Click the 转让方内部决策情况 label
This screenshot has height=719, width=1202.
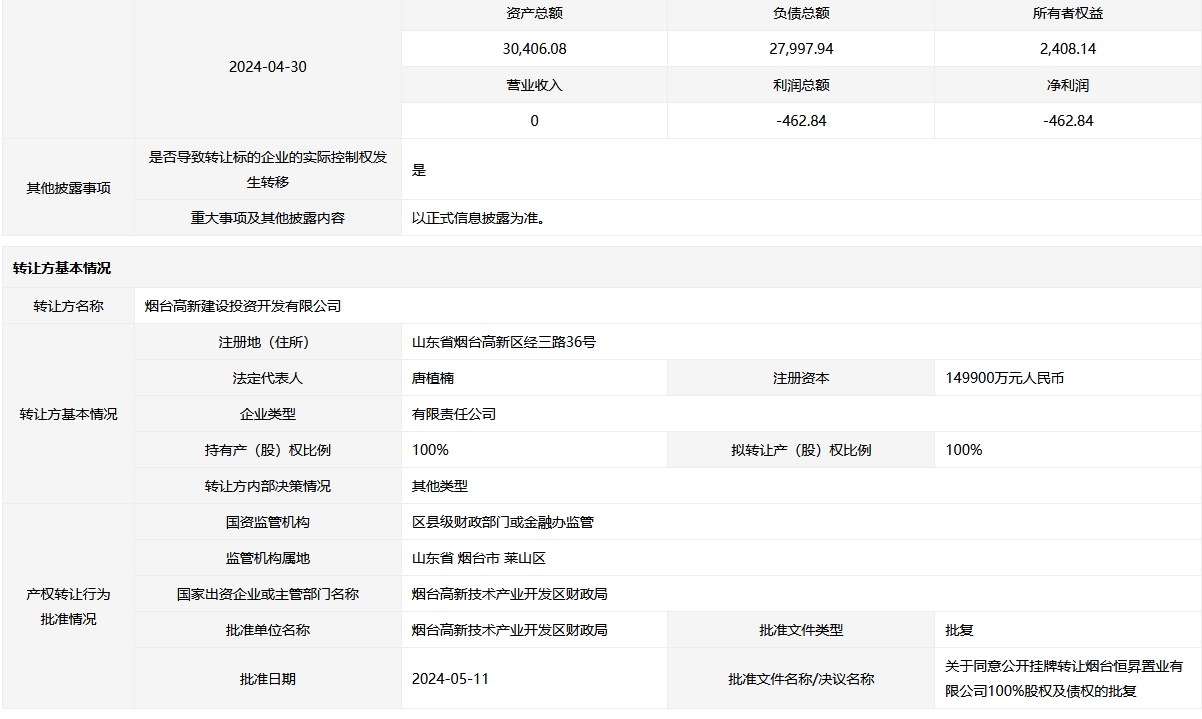(267, 486)
